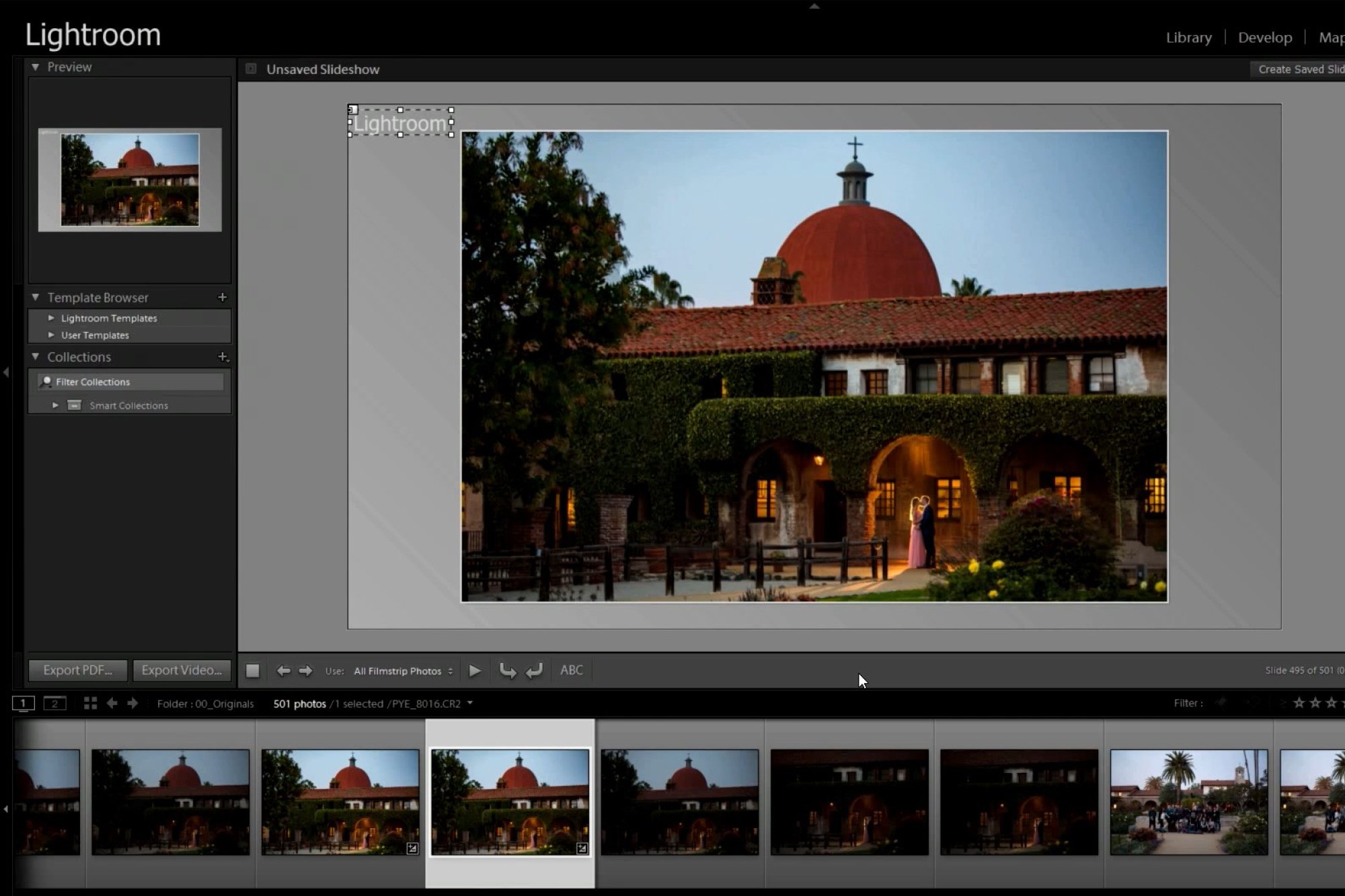Select the main window display button 1
Image resolution: width=1345 pixels, height=896 pixels.
pyautogui.click(x=23, y=703)
